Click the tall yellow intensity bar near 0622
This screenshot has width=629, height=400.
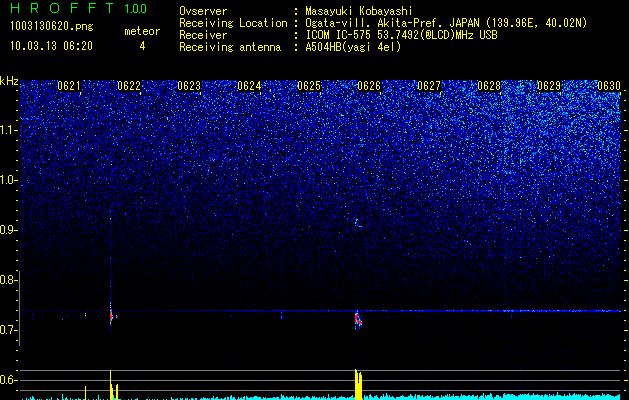coord(111,385)
